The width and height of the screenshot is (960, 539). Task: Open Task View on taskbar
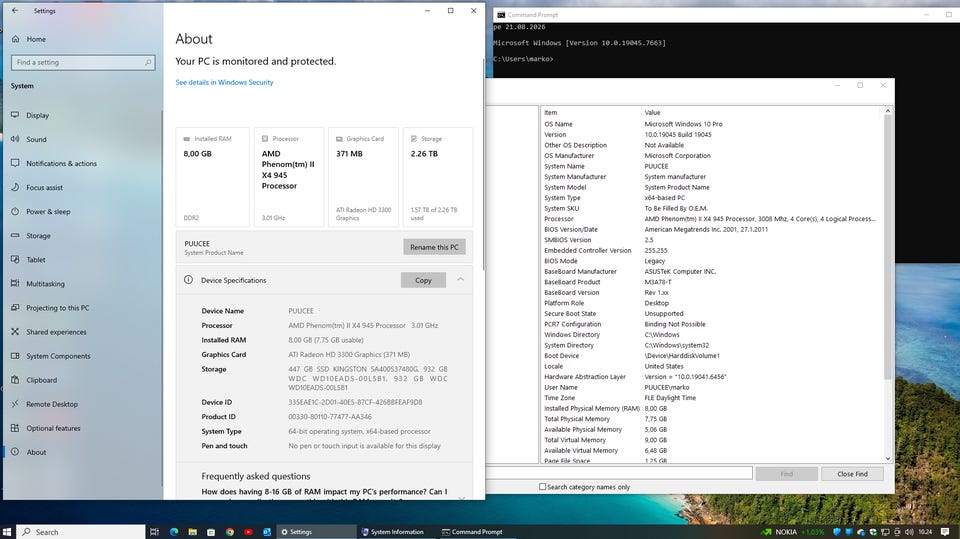[x=154, y=532]
